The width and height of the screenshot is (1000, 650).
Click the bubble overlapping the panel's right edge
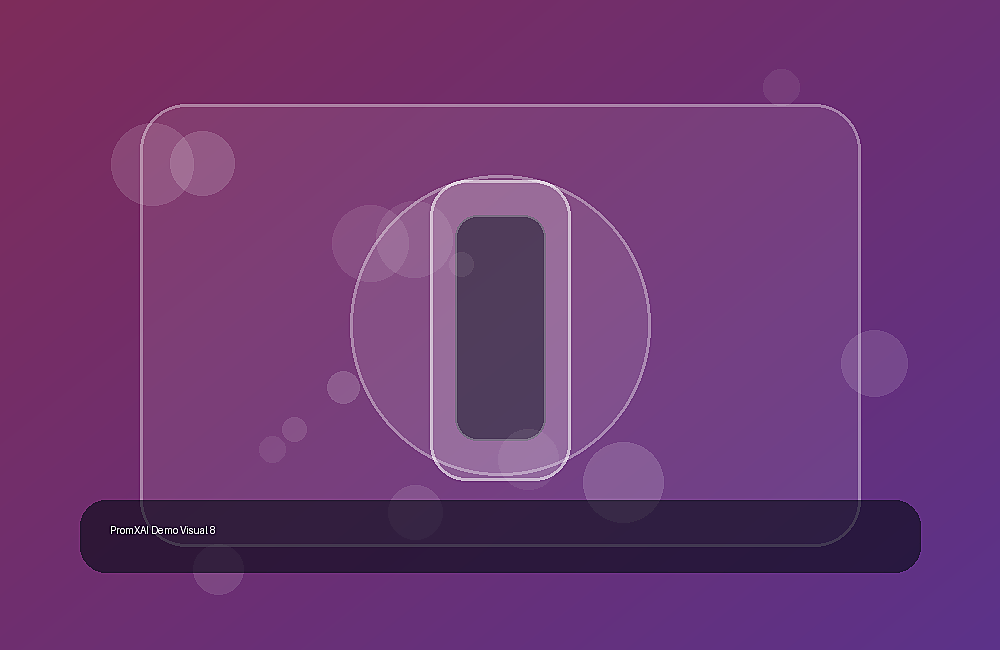click(874, 364)
